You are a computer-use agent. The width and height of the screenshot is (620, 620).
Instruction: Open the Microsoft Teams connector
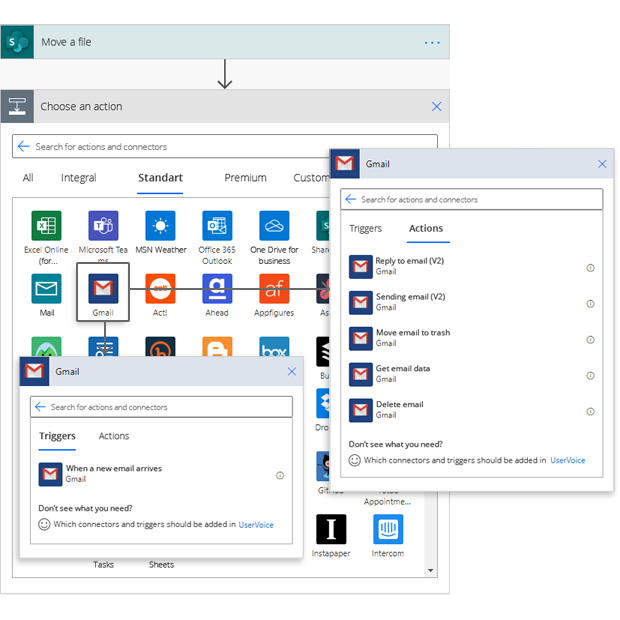coord(103,226)
